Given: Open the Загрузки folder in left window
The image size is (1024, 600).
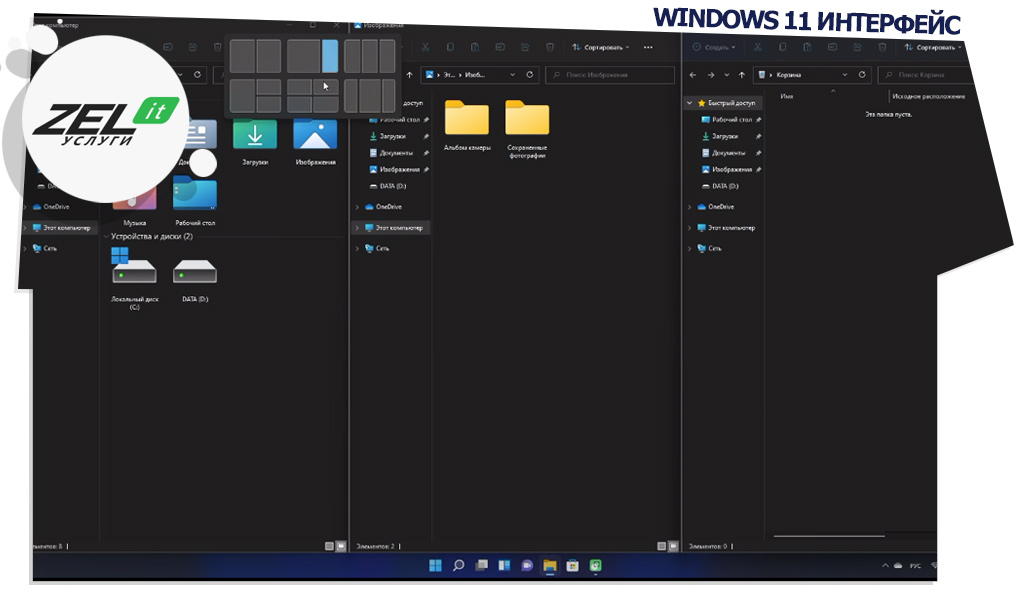Looking at the screenshot, I should click(x=255, y=141).
